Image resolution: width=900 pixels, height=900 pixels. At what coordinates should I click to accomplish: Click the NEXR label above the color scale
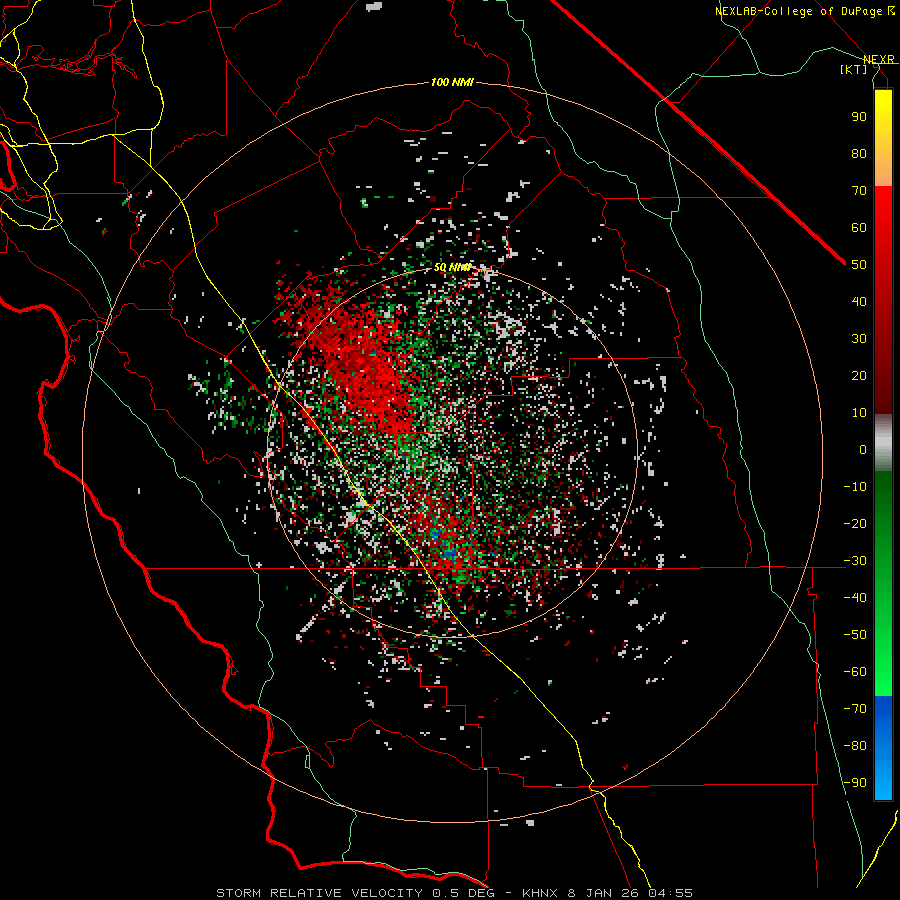[x=879, y=59]
